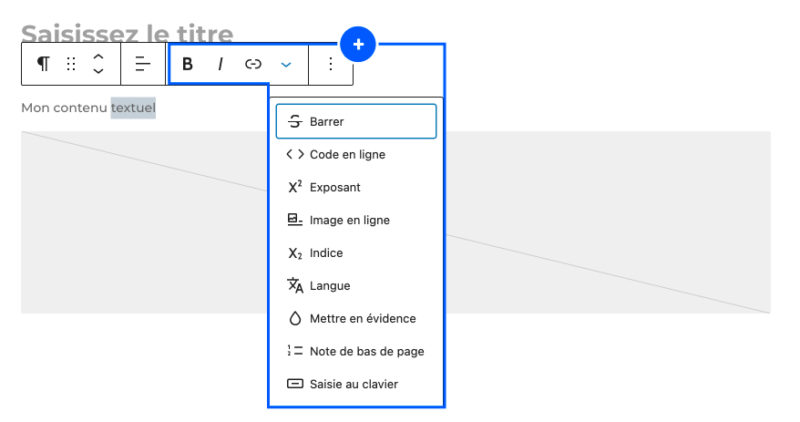Apply Exposant superscript formatting
The image size is (800, 422).
pyautogui.click(x=356, y=187)
